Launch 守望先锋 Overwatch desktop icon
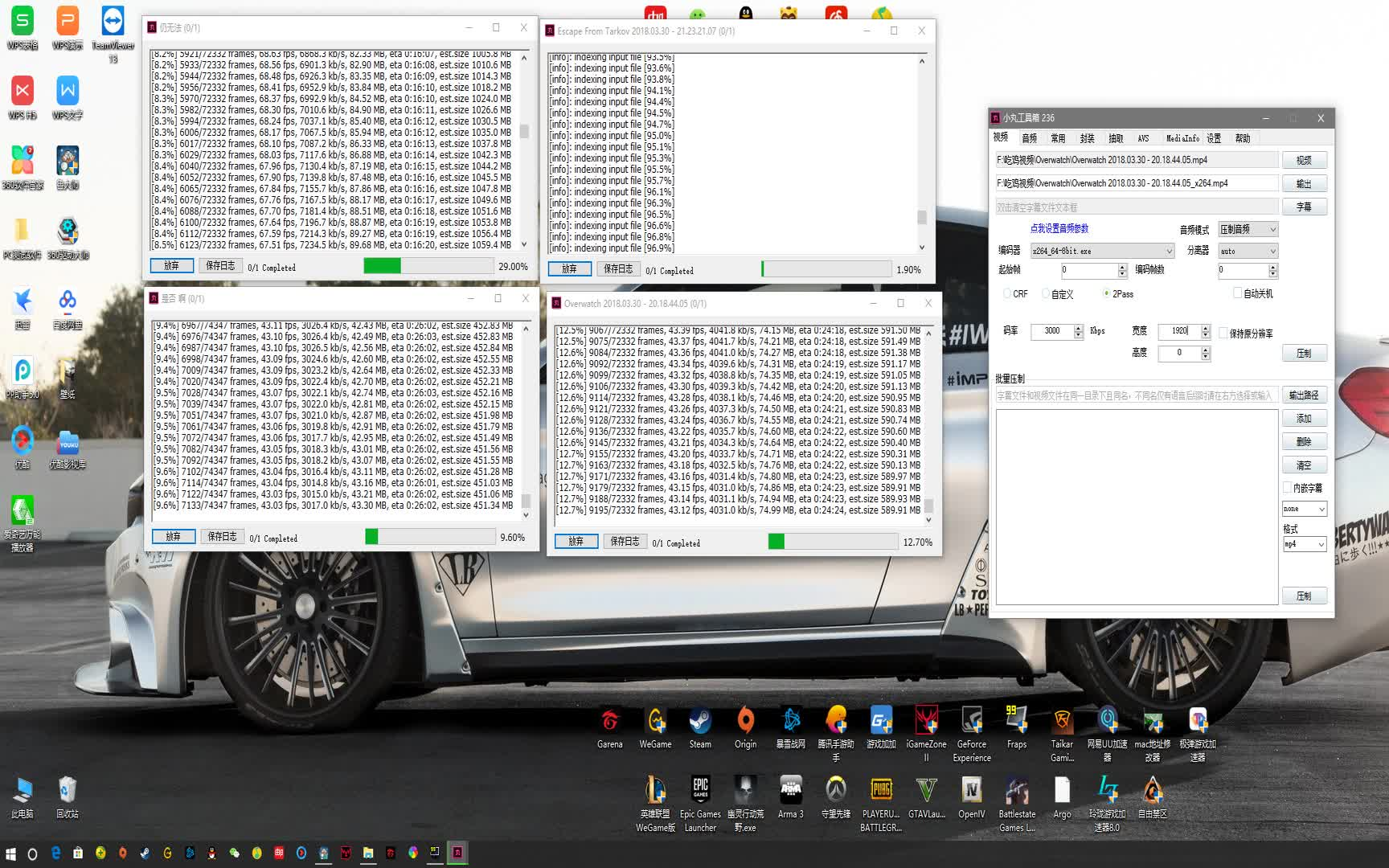 pos(836,797)
